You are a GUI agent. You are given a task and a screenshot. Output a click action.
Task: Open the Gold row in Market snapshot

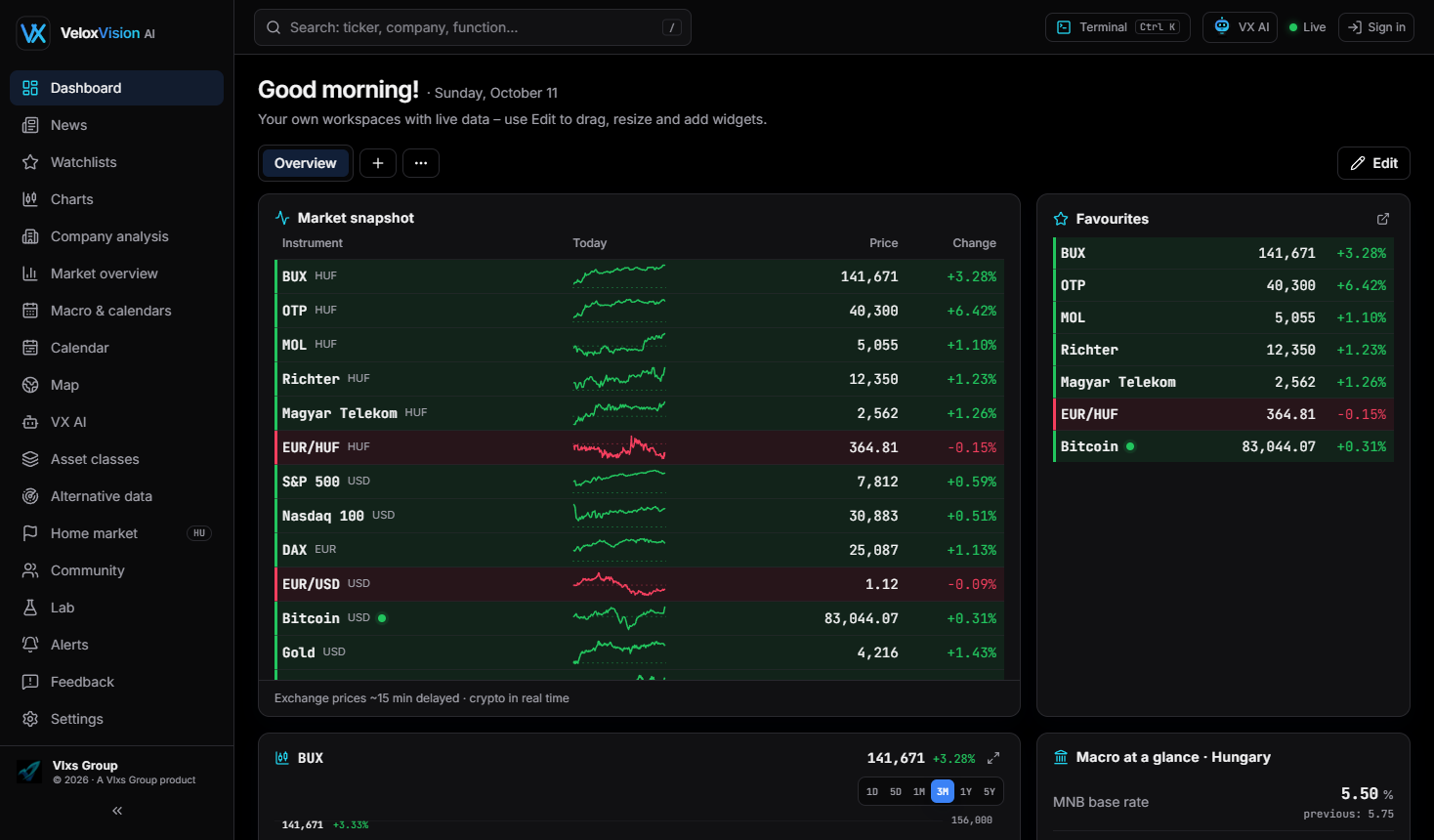click(639, 652)
